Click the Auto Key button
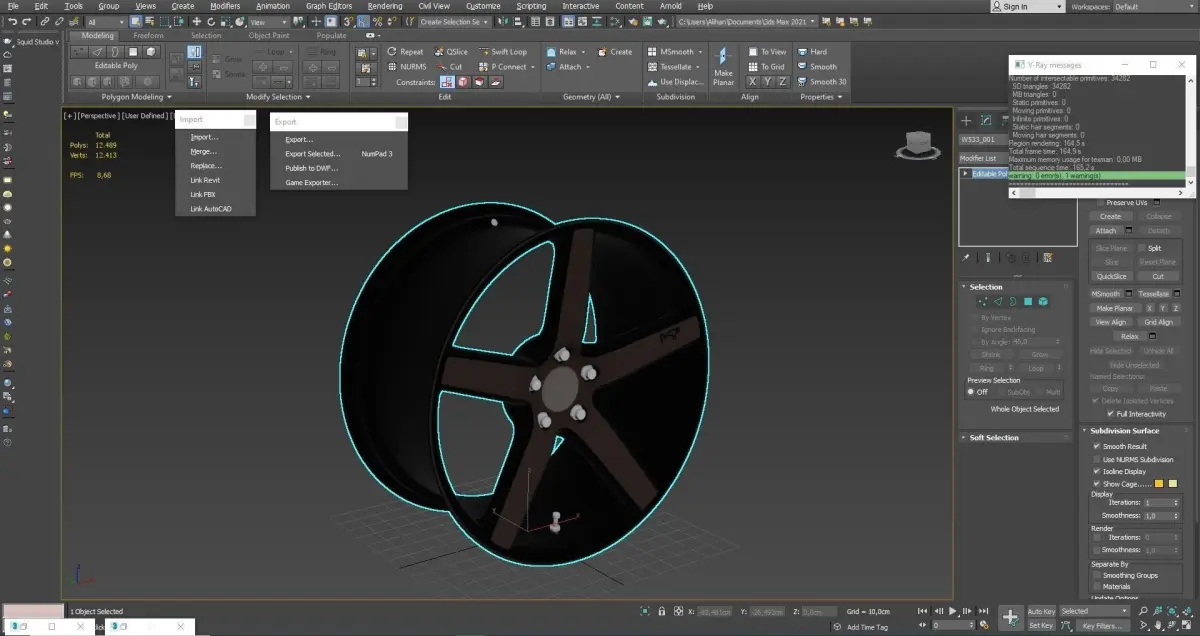 pyautogui.click(x=1041, y=611)
